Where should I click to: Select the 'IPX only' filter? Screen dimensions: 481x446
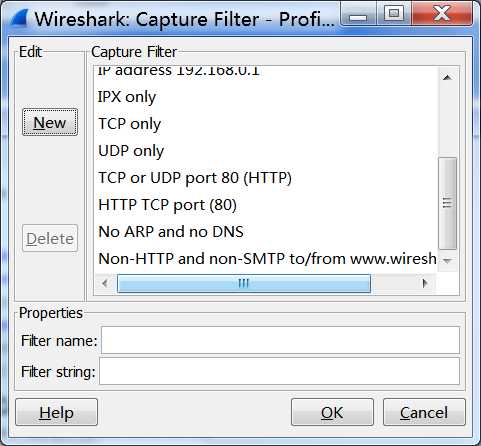[267, 97]
